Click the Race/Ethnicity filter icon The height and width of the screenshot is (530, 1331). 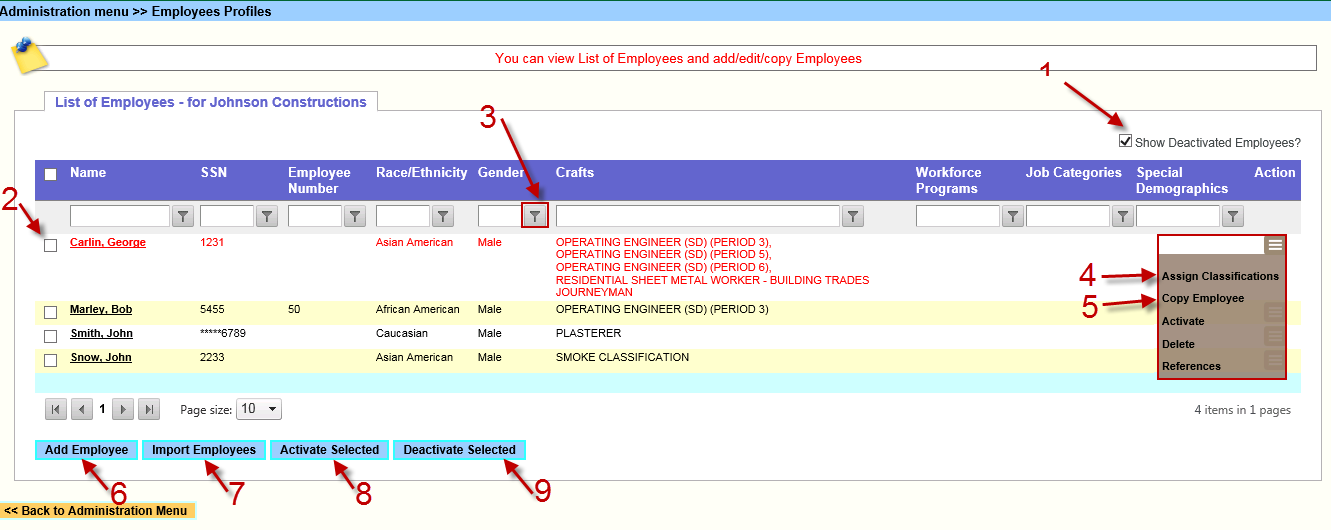tap(443, 216)
